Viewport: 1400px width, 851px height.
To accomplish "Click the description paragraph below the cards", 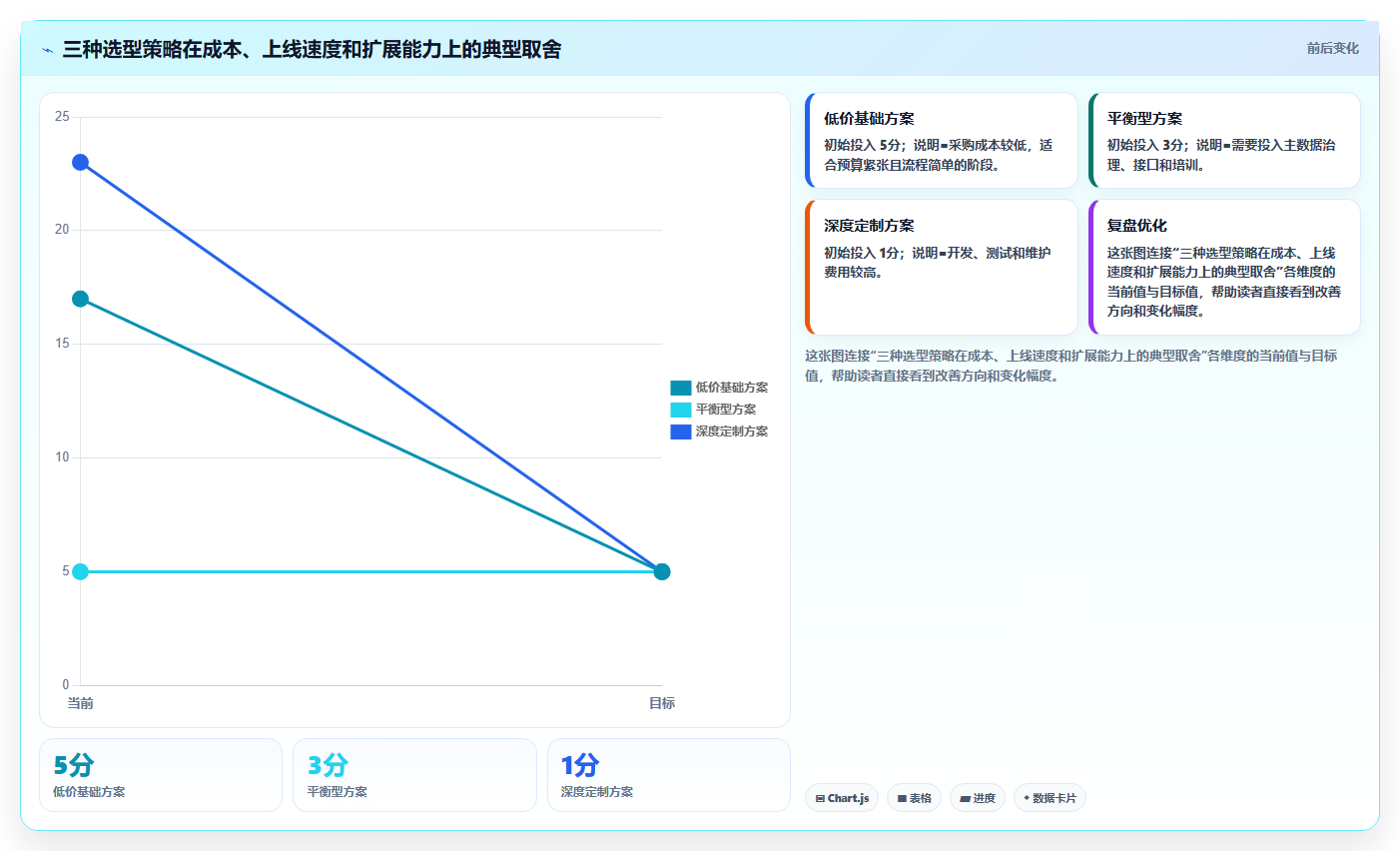I will pyautogui.click(x=1070, y=366).
